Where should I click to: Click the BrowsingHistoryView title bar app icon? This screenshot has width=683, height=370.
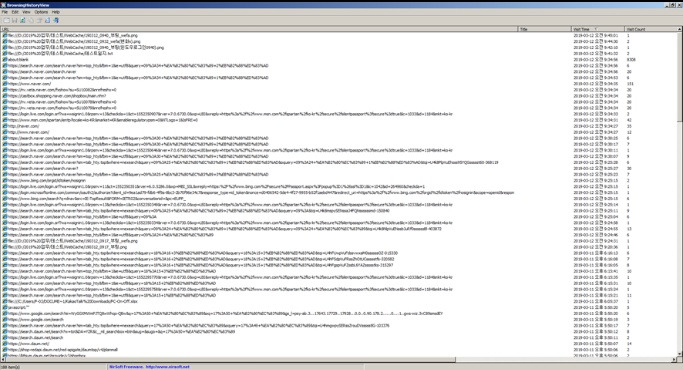tap(3, 5)
